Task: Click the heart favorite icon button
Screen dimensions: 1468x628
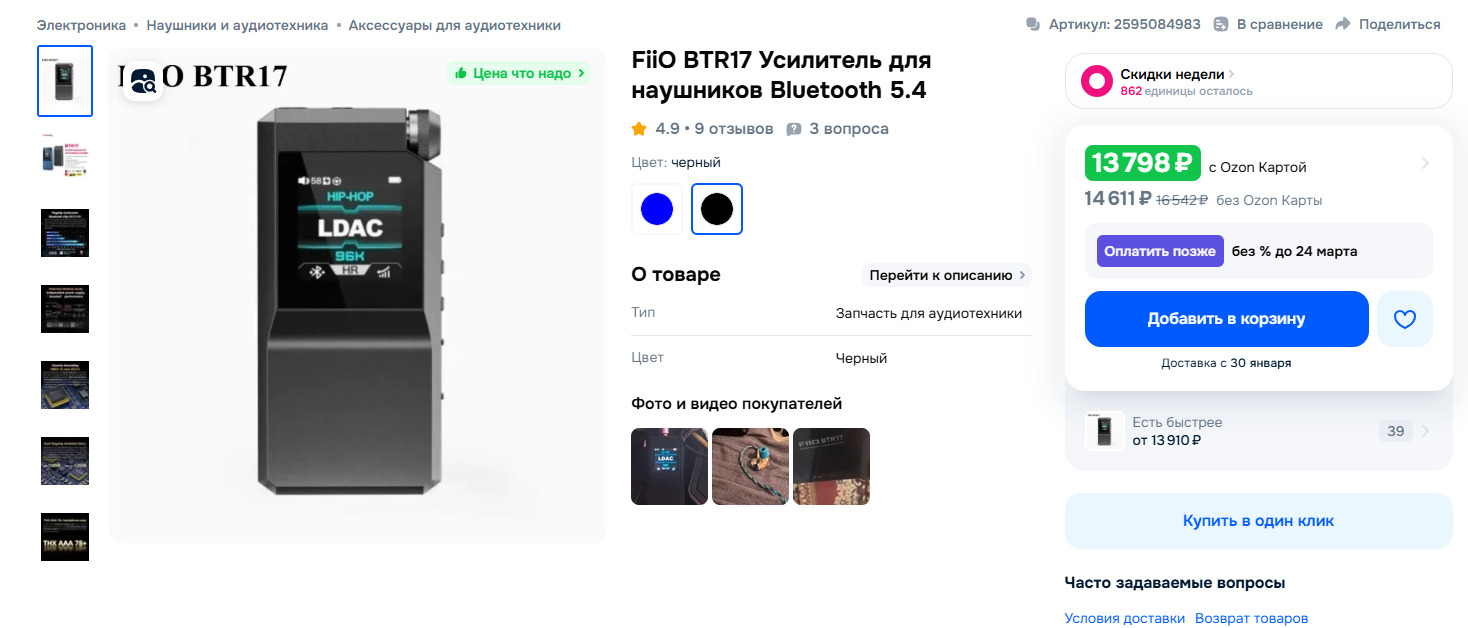Action: pos(1405,319)
